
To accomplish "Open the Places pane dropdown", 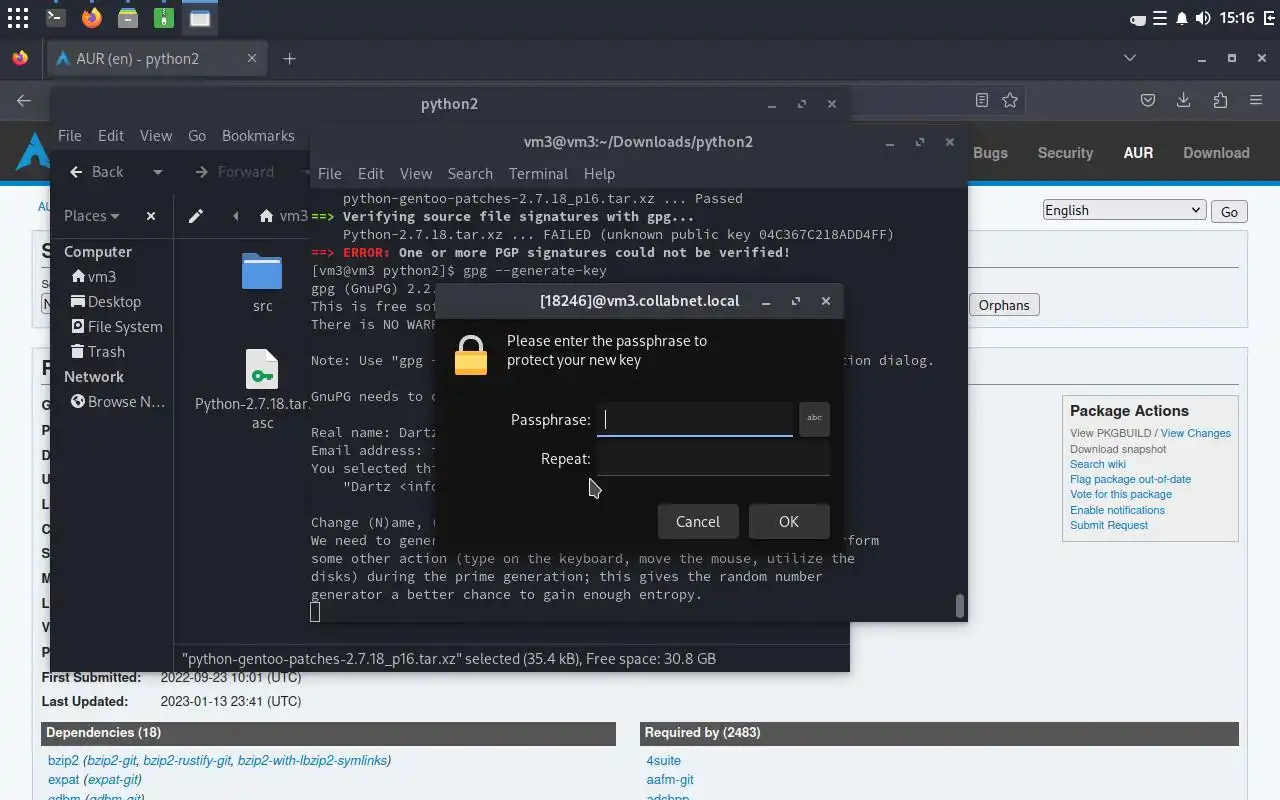I will tap(92, 215).
